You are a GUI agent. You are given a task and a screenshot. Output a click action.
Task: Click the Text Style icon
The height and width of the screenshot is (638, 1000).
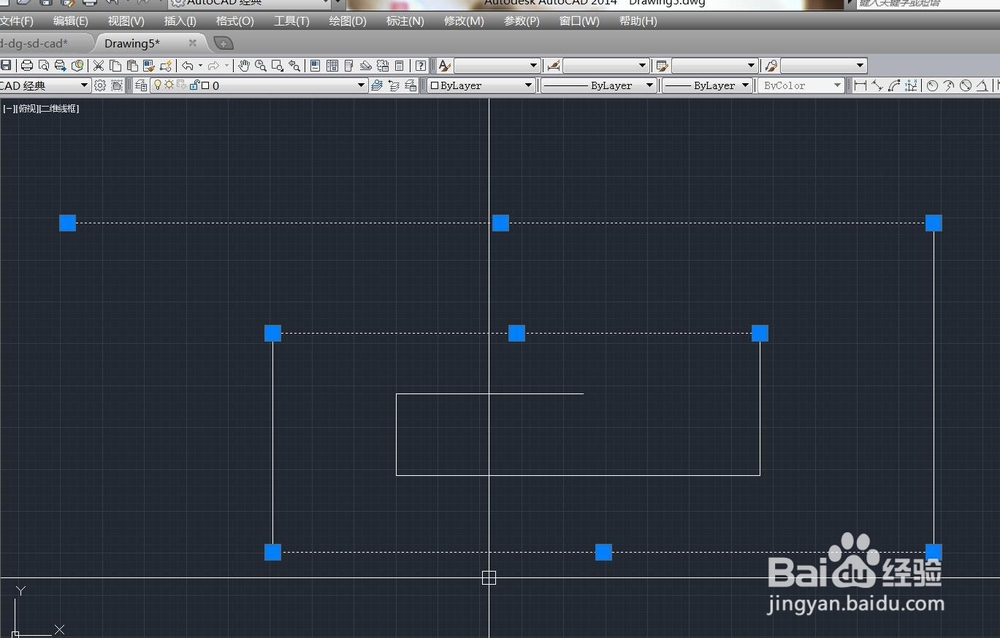point(445,65)
